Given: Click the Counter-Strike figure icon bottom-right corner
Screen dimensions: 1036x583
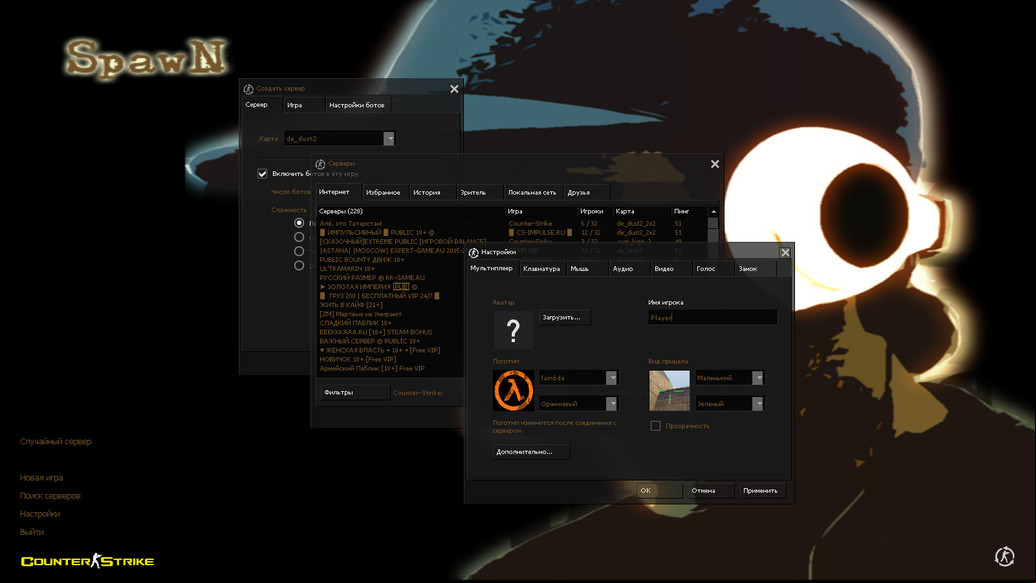Looking at the screenshot, I should click(1004, 556).
